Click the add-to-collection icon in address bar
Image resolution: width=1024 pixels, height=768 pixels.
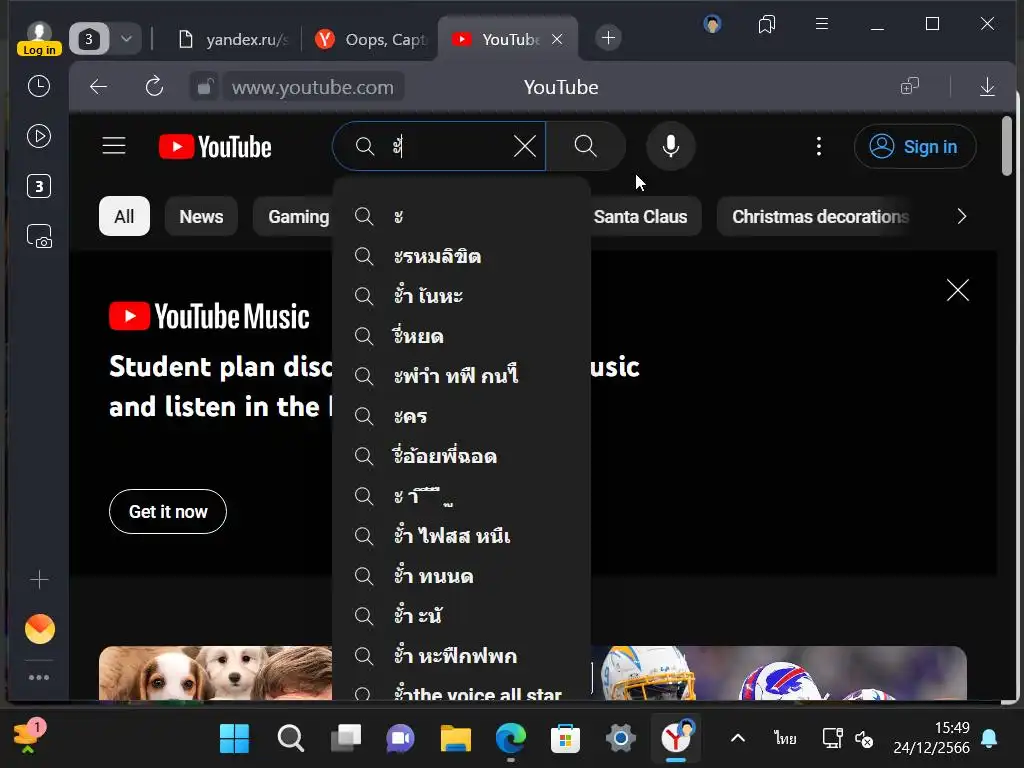point(910,86)
